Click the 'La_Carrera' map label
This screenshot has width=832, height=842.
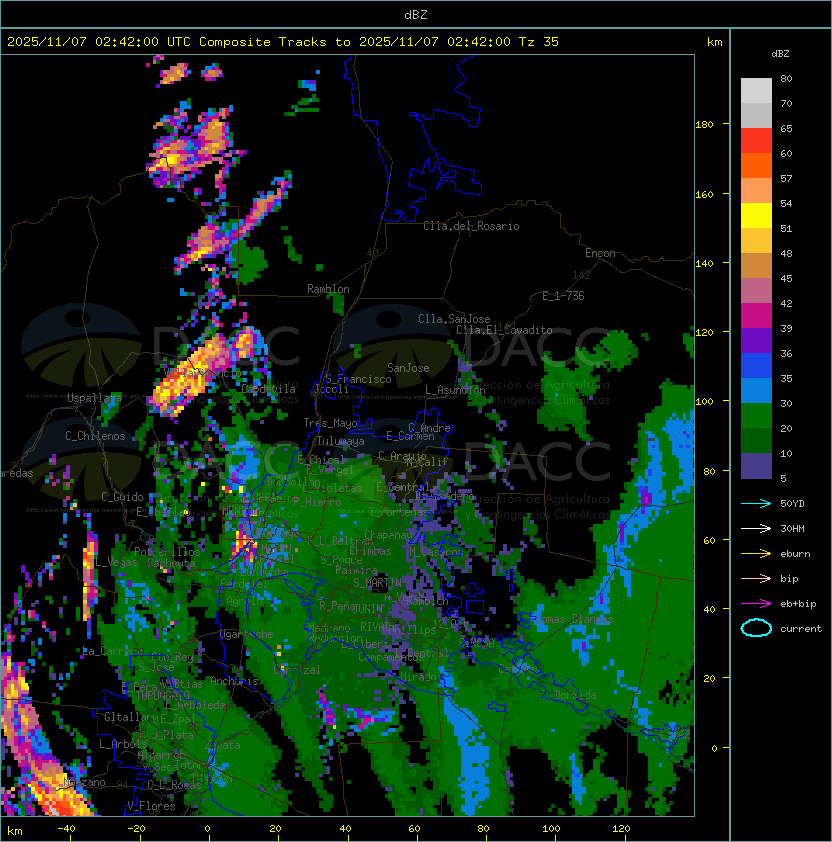[113, 651]
